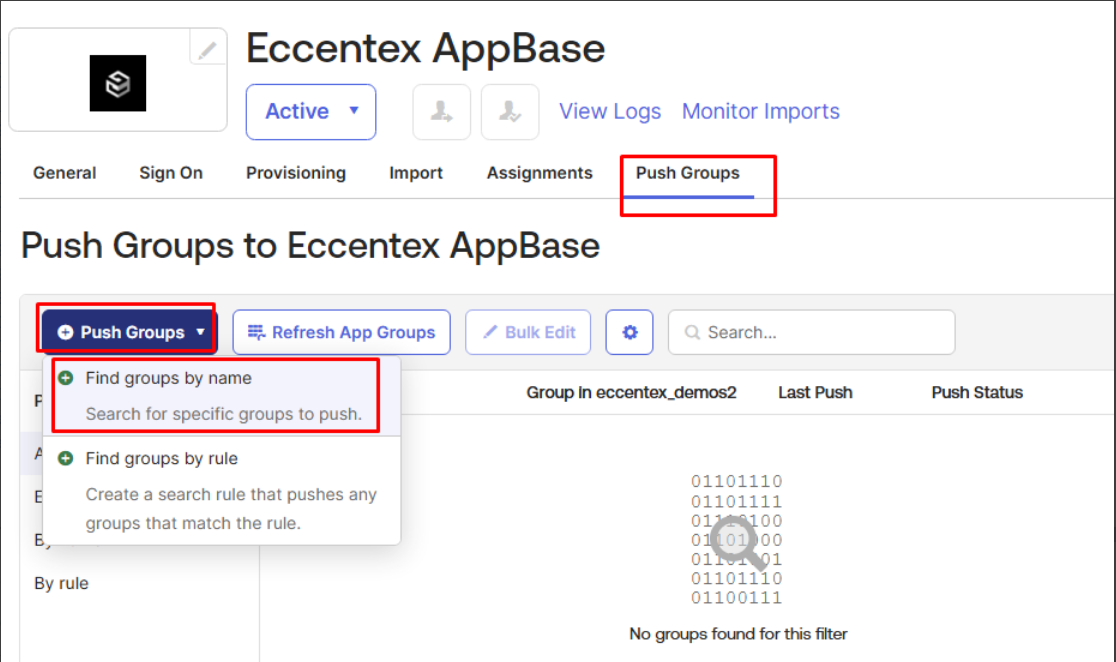The width and height of the screenshot is (1116, 662).
Task: Select the Push Groups tab
Action: [x=688, y=173]
